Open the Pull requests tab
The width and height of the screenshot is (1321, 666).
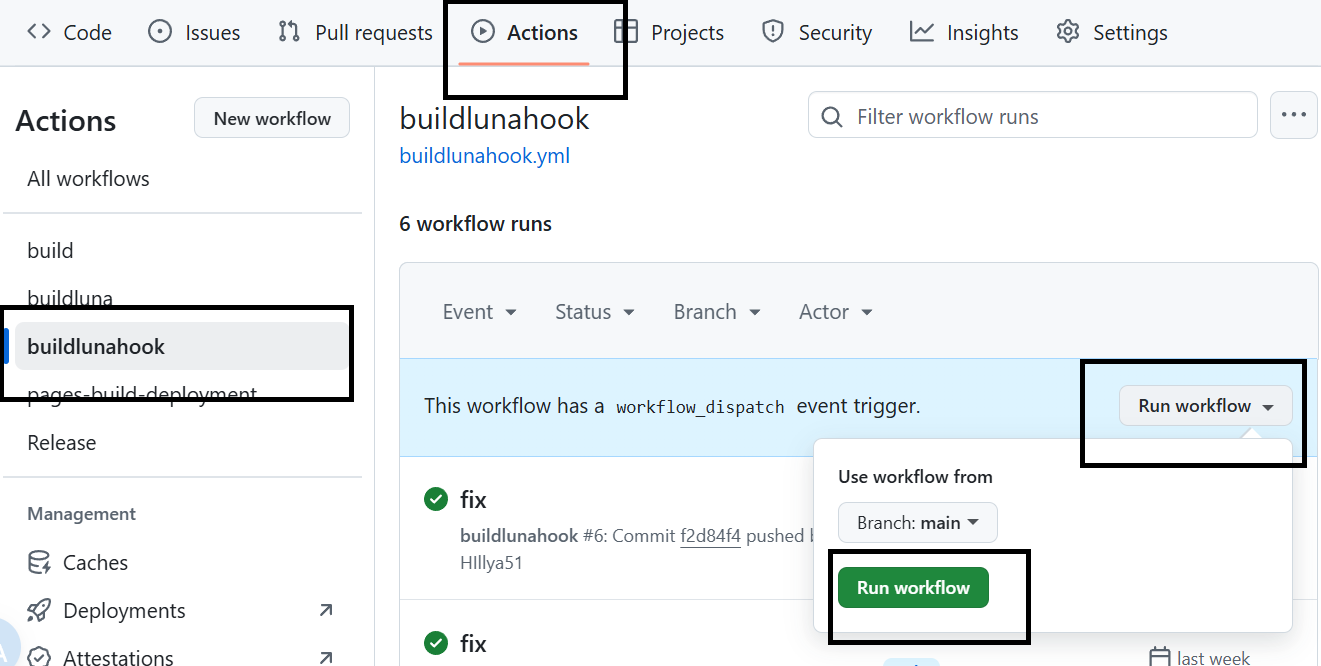355,32
